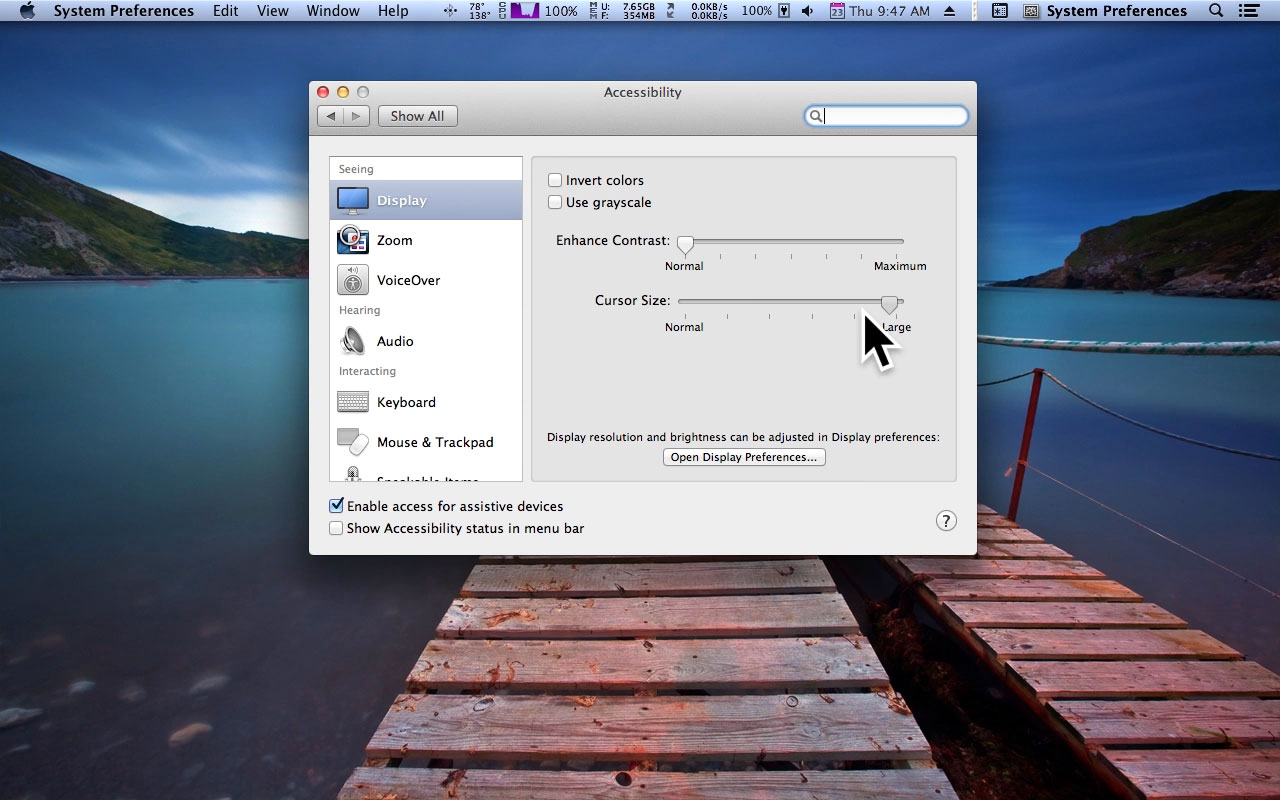Click the 'Mouse & Trackpad' label
The height and width of the screenshot is (800, 1280).
(x=435, y=442)
